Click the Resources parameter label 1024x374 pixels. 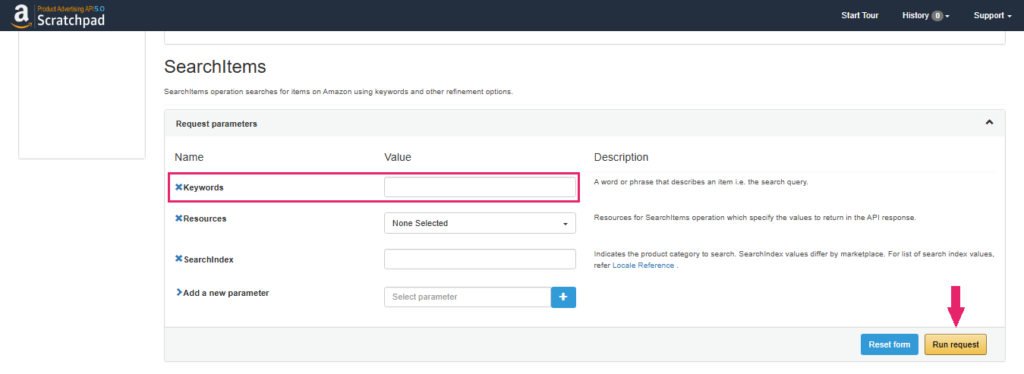pyautogui.click(x=204, y=219)
